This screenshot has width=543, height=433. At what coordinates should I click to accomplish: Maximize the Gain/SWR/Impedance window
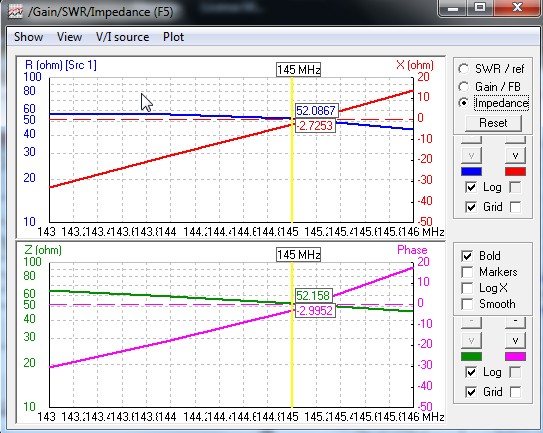[480, 7]
